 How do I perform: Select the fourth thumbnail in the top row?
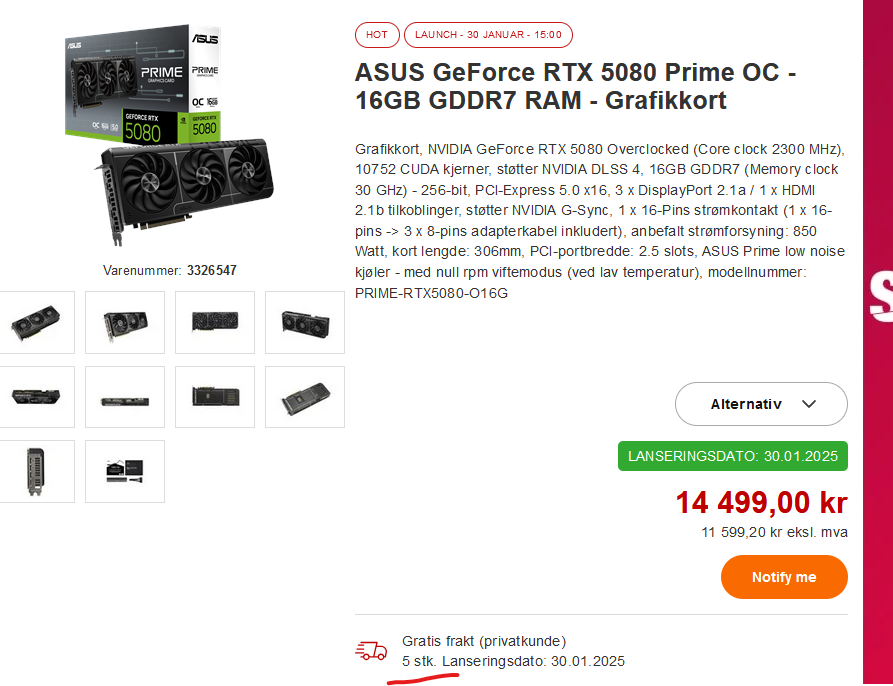[x=305, y=323]
